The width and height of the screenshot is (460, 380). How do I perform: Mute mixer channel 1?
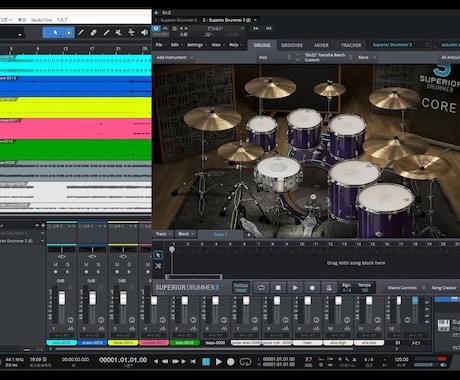[x=56, y=264]
